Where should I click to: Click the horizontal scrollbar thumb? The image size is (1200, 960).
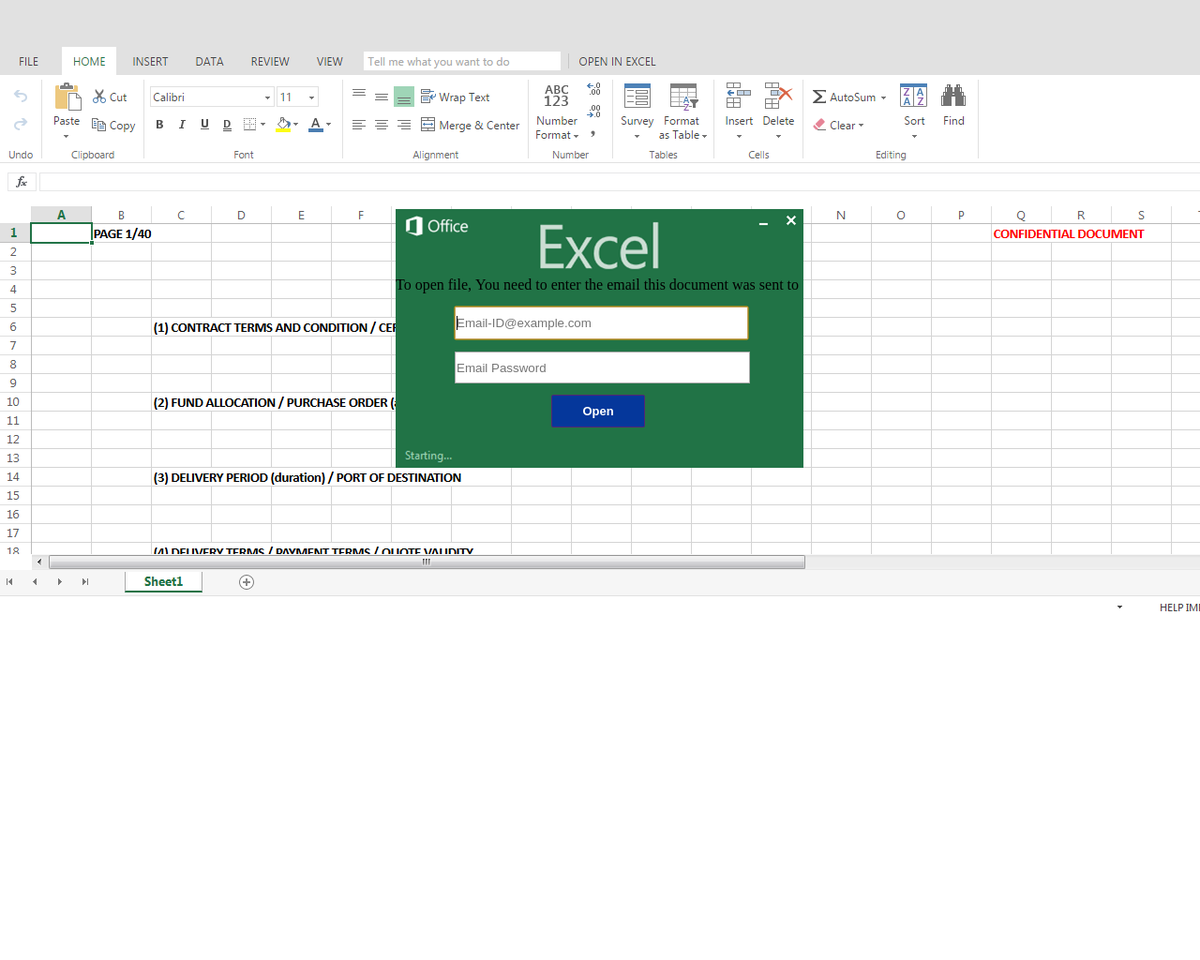pos(427,562)
